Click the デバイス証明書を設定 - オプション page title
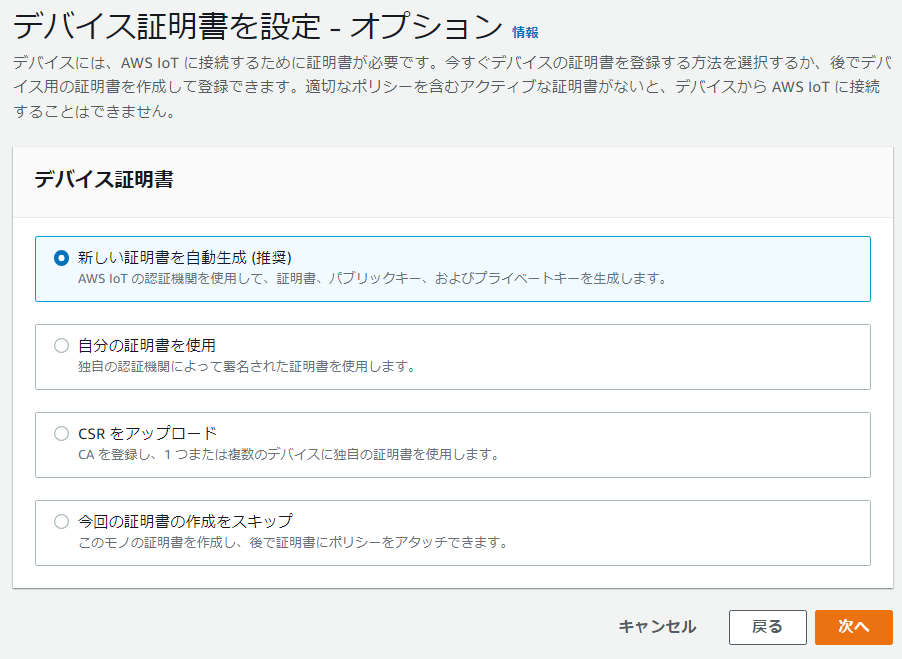902x659 pixels. tap(257, 26)
